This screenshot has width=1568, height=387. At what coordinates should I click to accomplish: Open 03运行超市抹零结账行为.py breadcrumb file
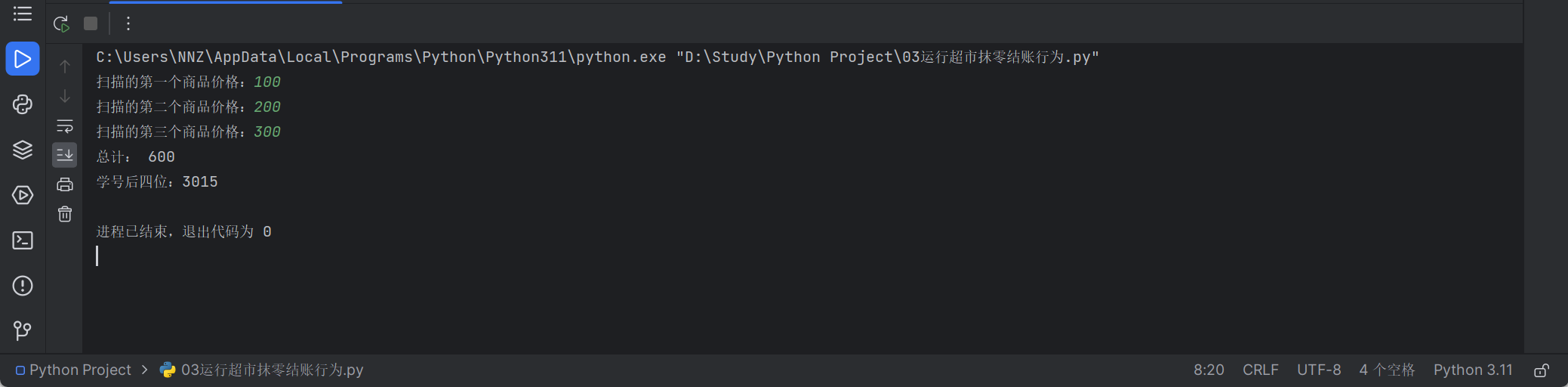262,370
